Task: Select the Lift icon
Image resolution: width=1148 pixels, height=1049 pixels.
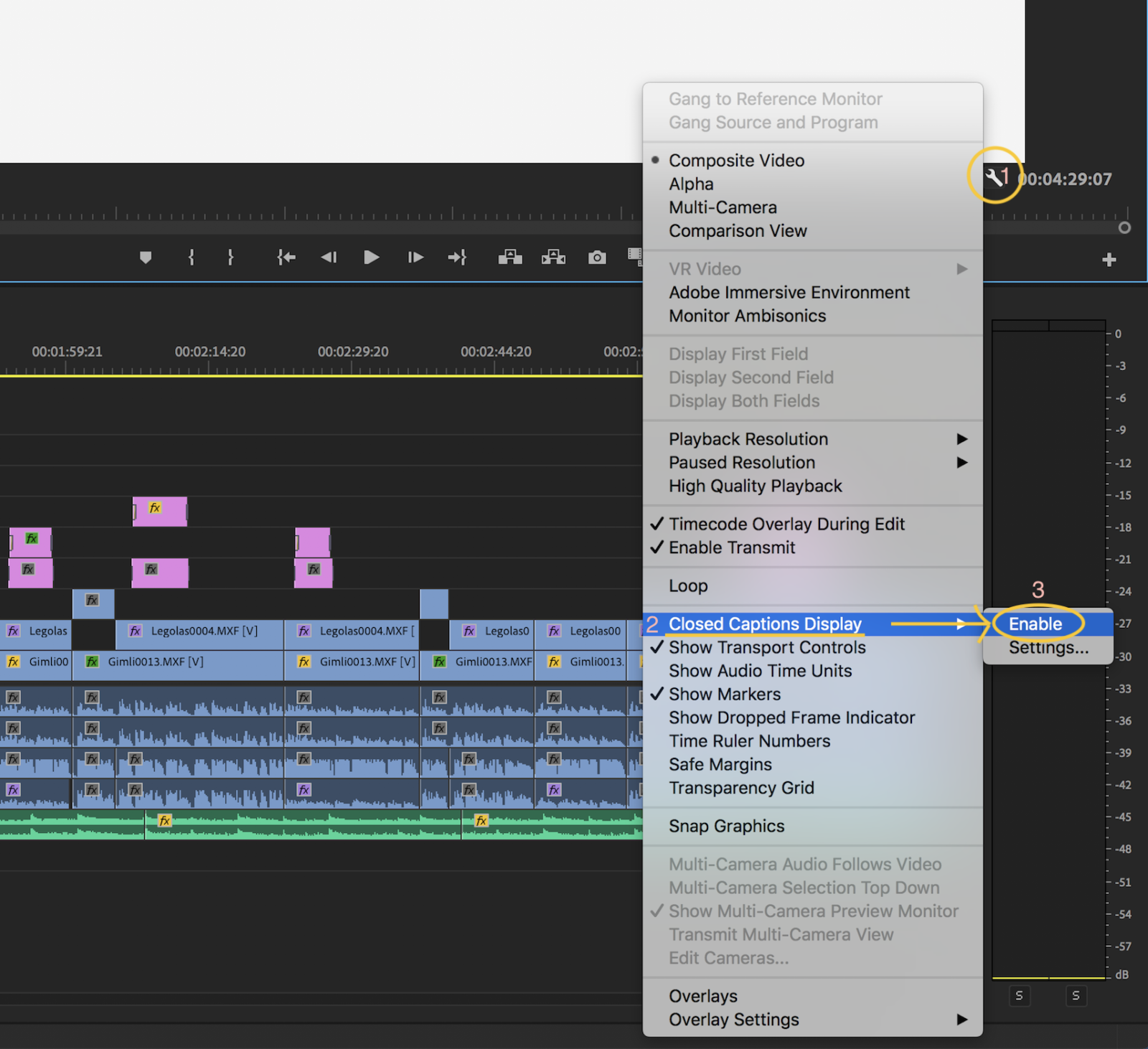Action: pos(510,257)
